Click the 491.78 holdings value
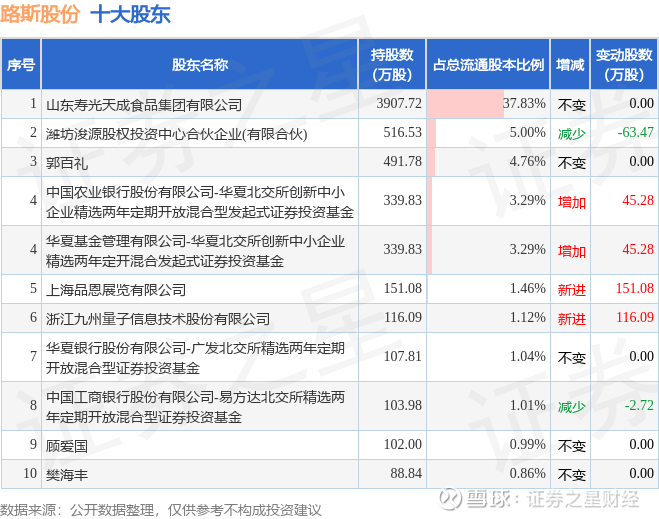Image resolution: width=659 pixels, height=519 pixels. tap(402, 161)
